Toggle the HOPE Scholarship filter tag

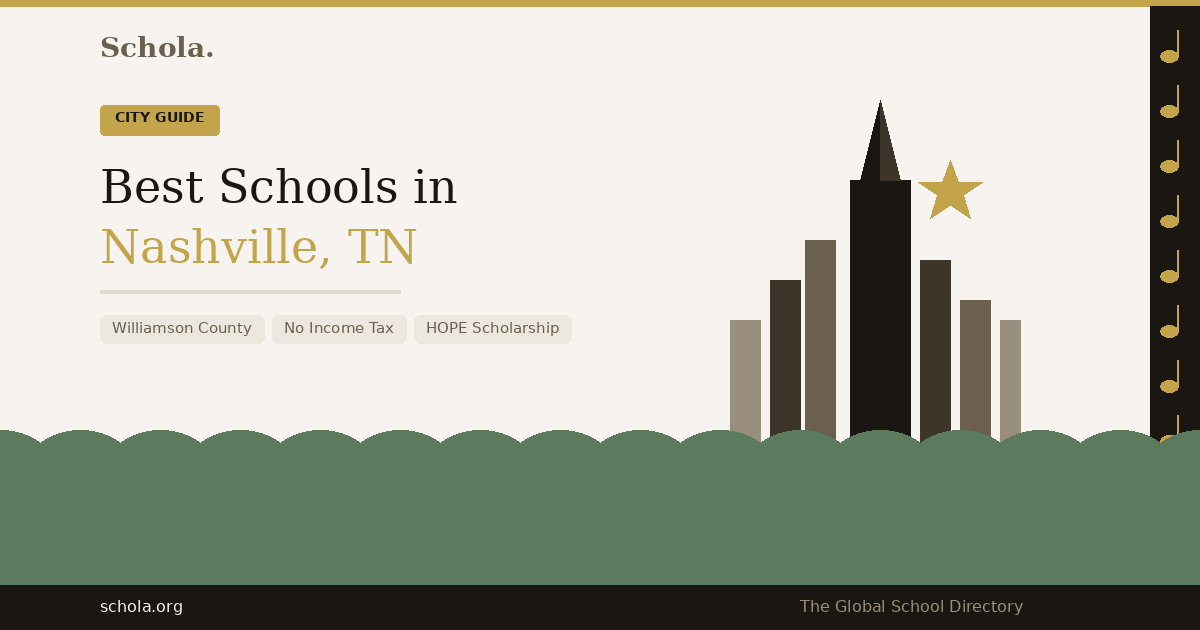[x=492, y=328]
